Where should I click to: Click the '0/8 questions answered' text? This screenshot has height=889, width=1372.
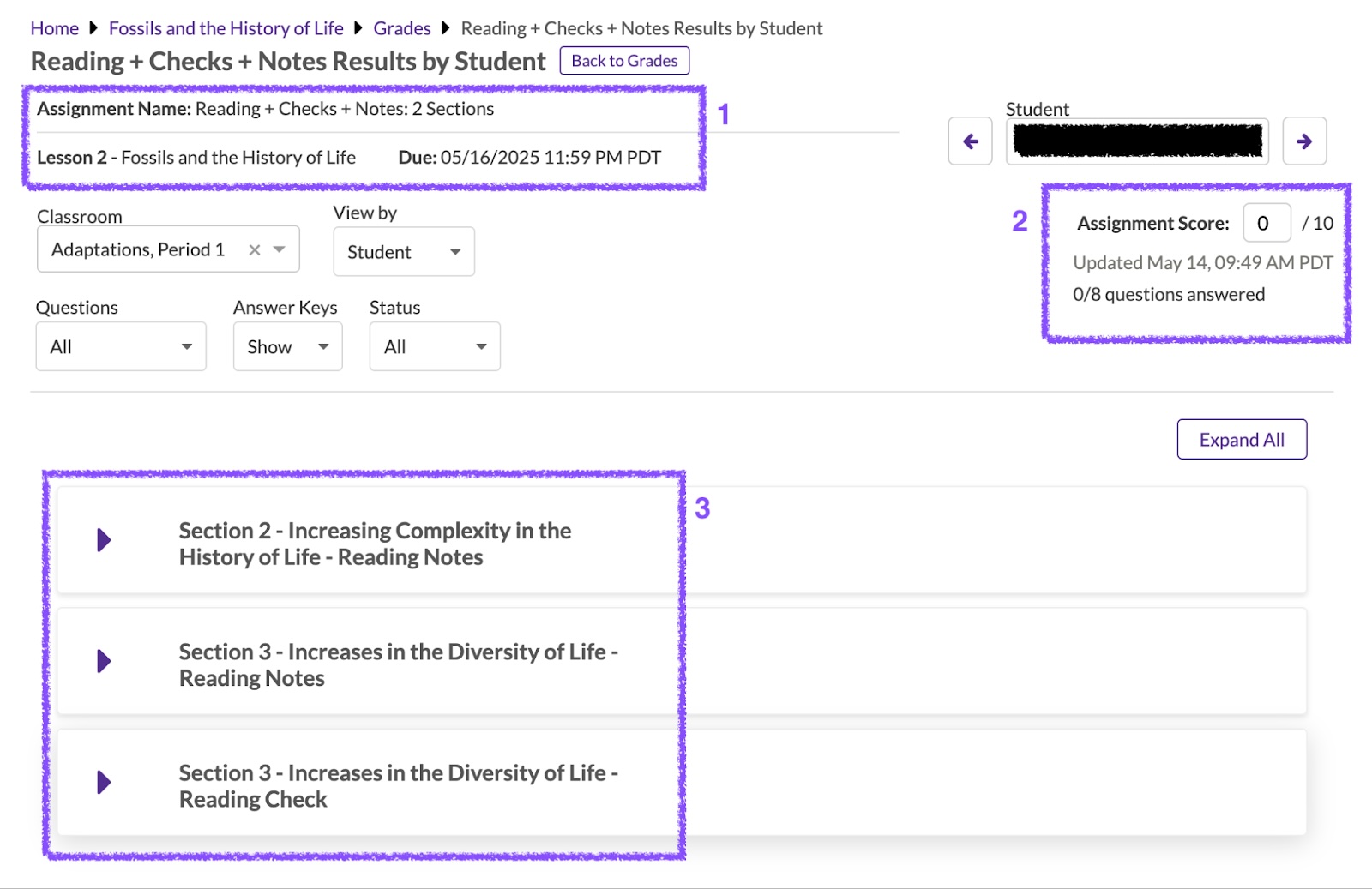tap(1169, 294)
